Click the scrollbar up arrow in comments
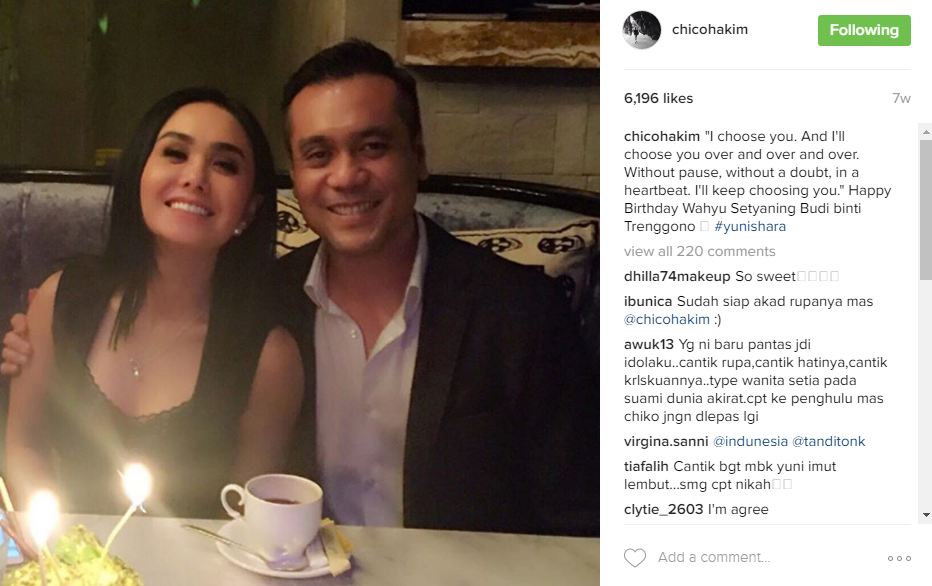Screen dimensions: 932x586 click(x=925, y=132)
